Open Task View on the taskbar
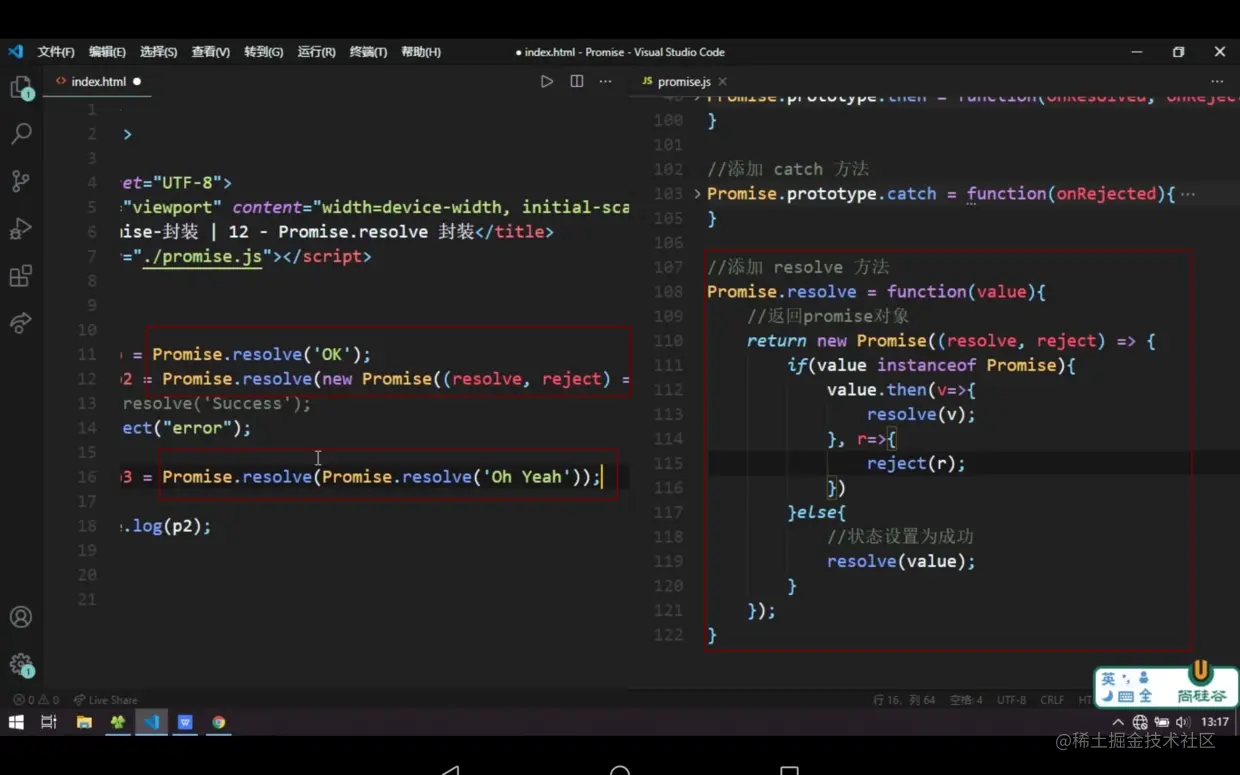Image resolution: width=1240 pixels, height=775 pixels. (49, 722)
